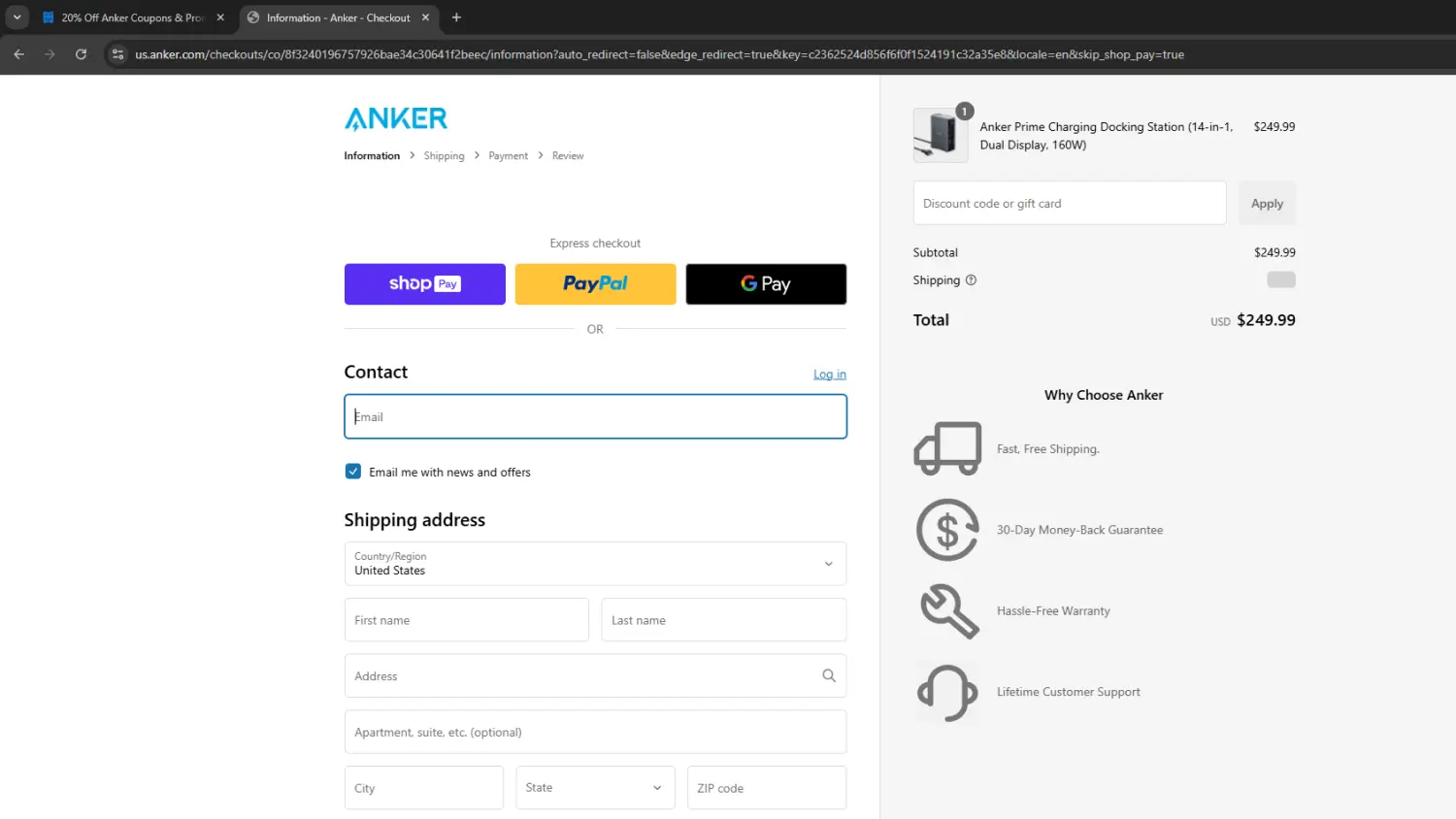Click the Log in link
Image resolution: width=1456 pixels, height=819 pixels.
tap(830, 375)
